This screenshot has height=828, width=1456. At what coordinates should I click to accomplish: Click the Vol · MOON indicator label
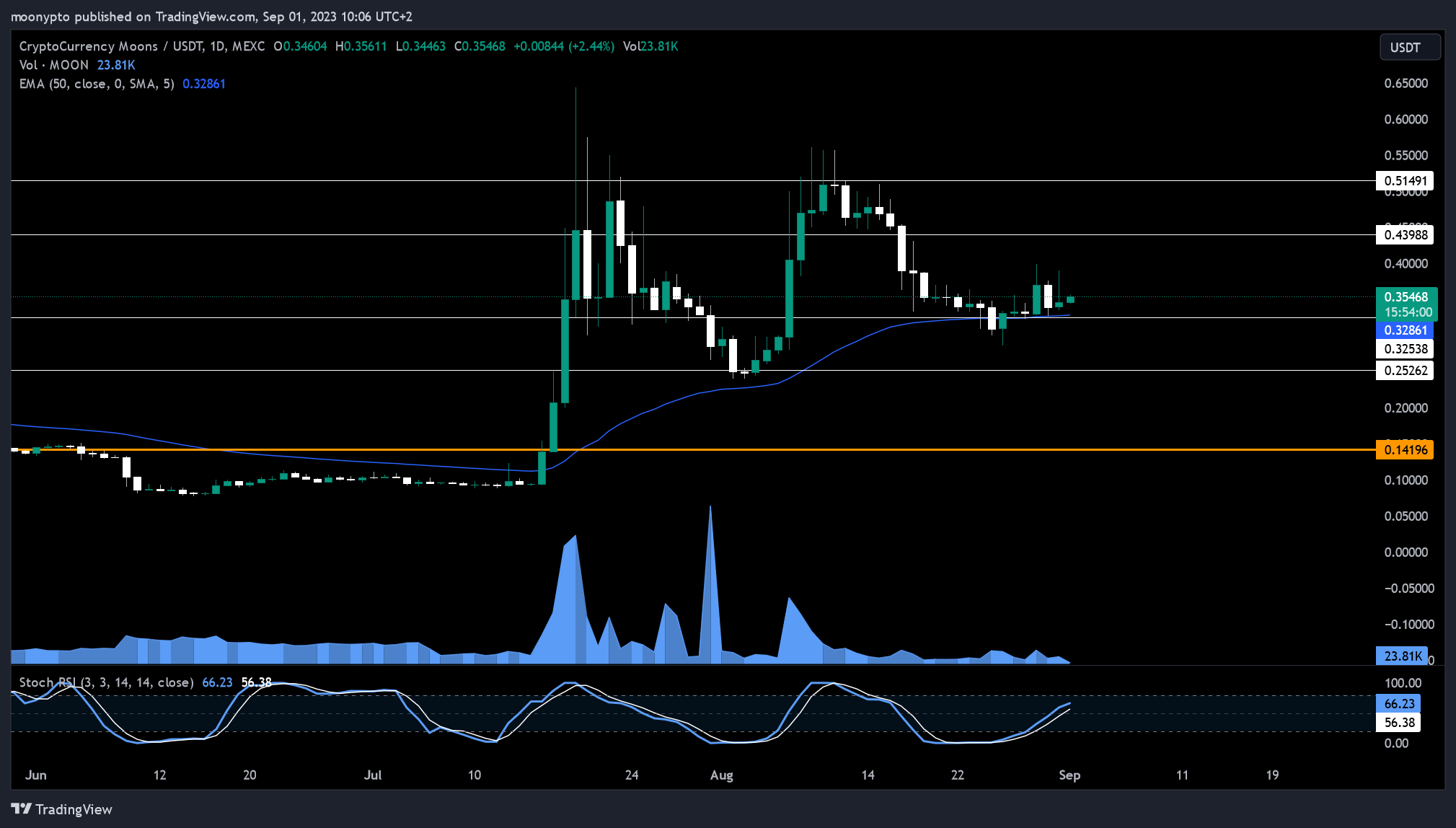[54, 65]
